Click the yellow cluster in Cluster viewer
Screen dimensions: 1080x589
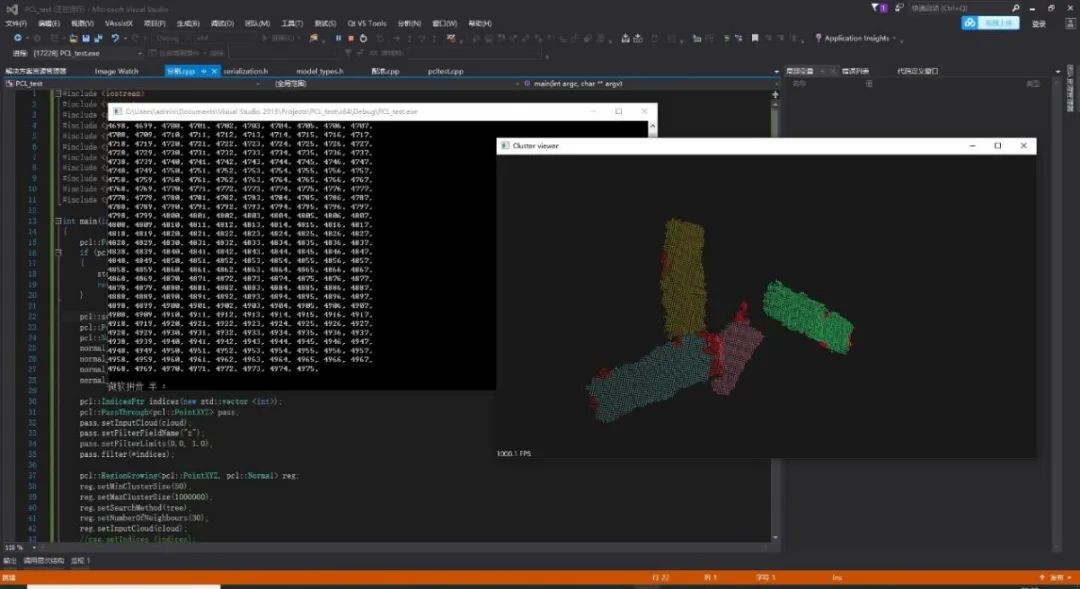(683, 277)
